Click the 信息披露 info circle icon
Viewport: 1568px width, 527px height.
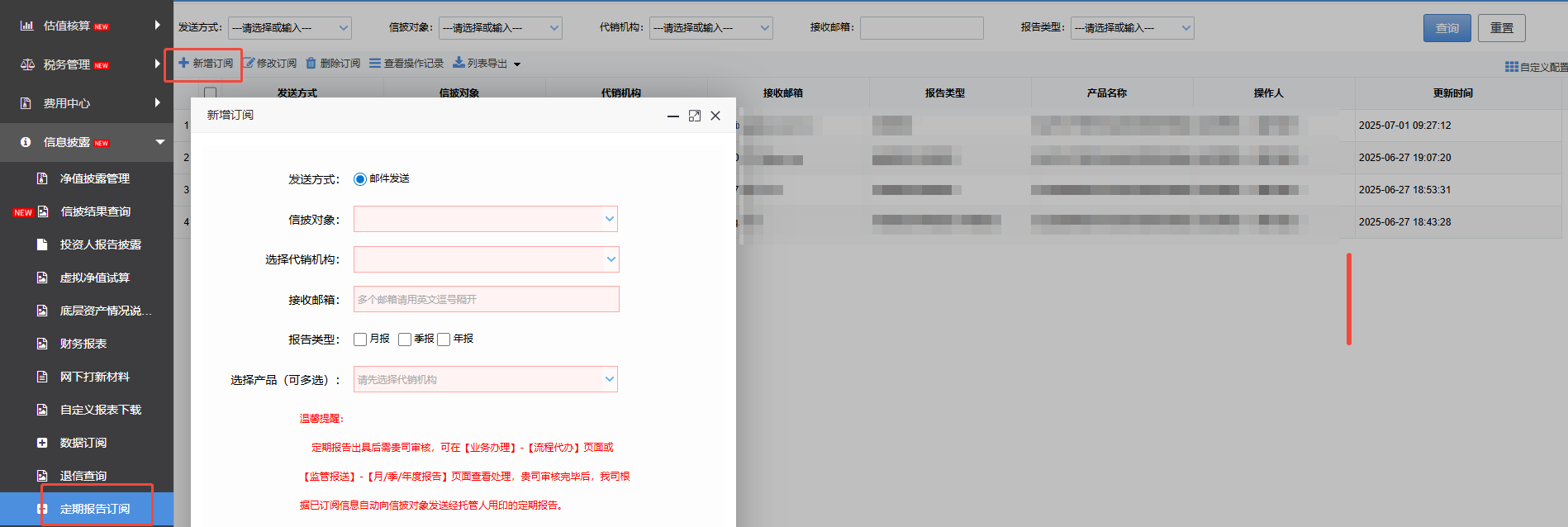coord(26,142)
